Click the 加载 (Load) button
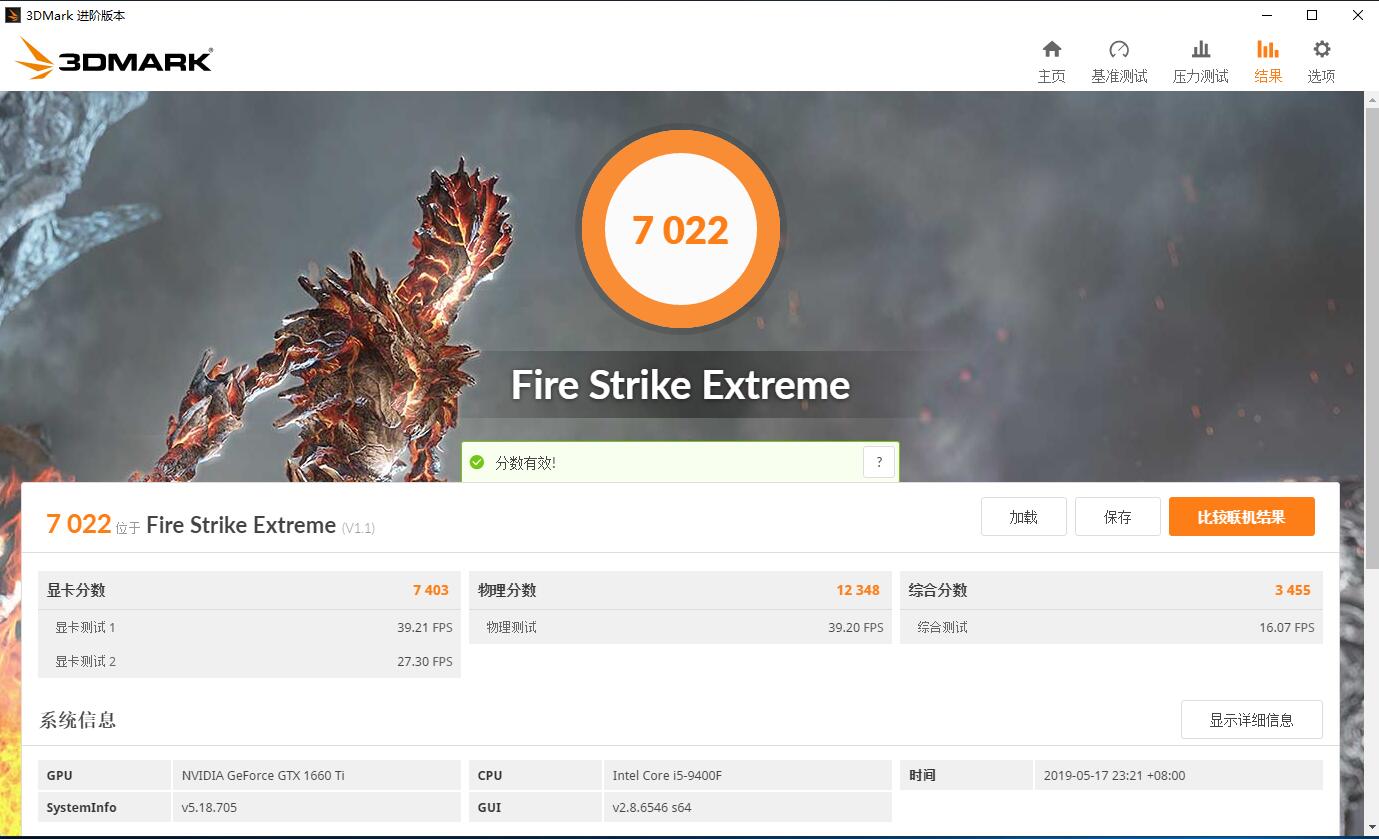Screen dimensions: 1379x839 (1023, 516)
